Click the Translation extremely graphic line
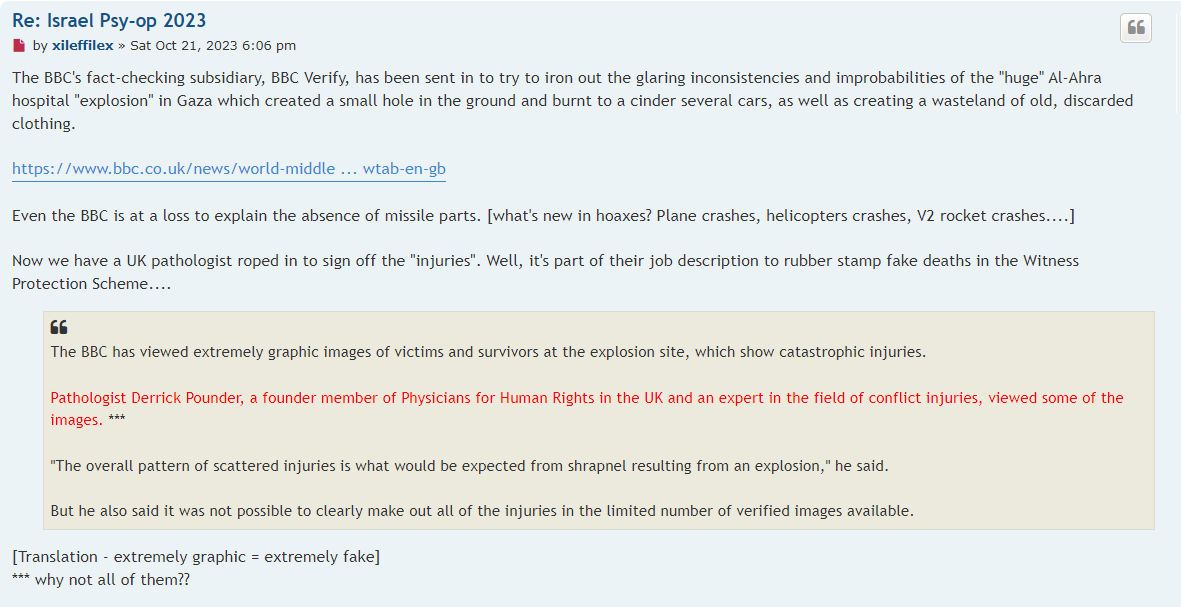Viewport: 1181px width, 607px height. (196, 557)
